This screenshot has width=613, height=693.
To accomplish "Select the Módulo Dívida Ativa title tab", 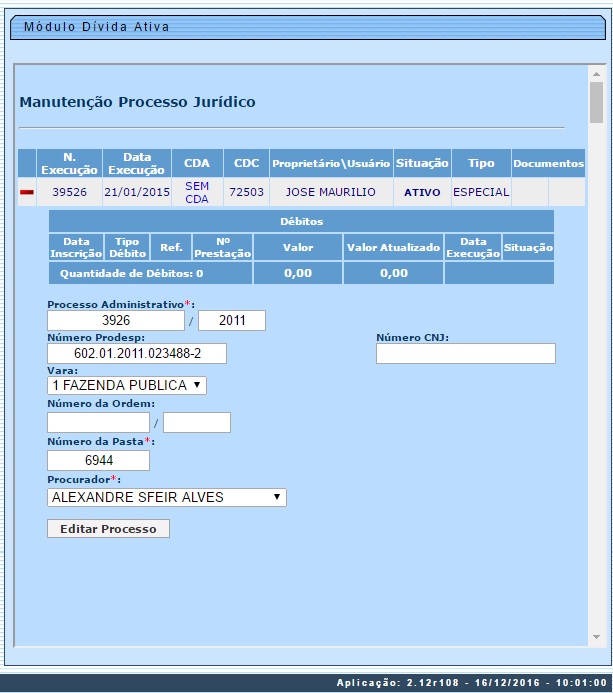I will click(97, 27).
